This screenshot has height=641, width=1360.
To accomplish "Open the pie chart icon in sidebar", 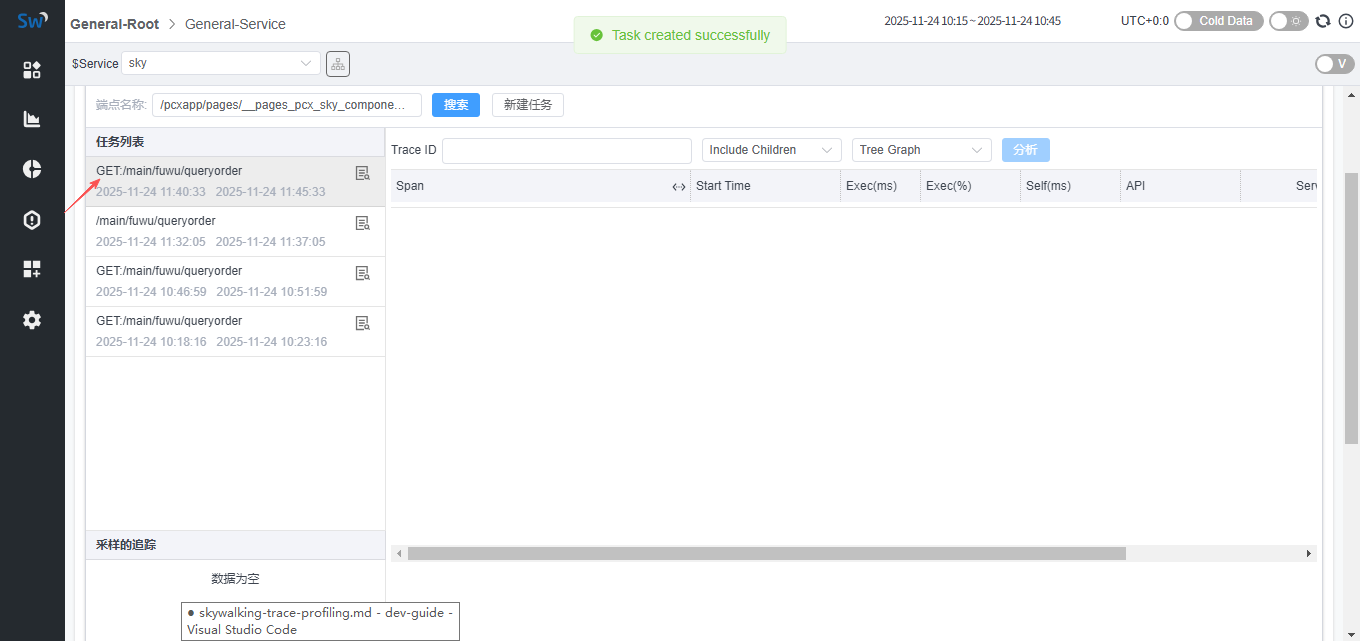I will pos(32,169).
